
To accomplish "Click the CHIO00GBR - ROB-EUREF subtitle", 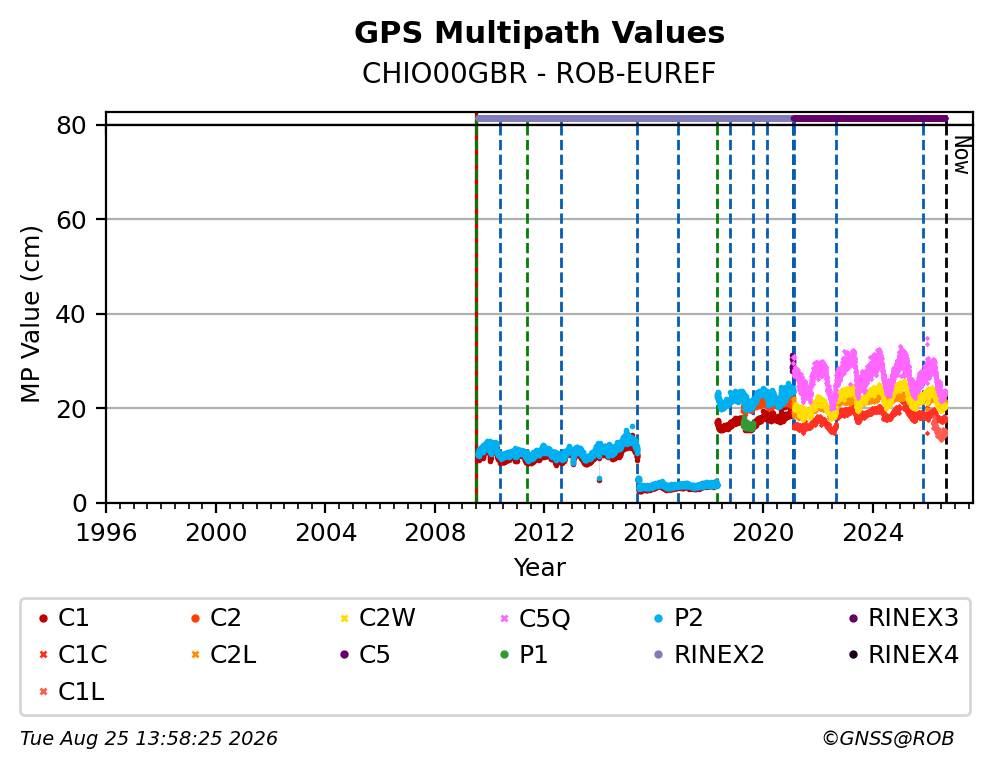I will point(539,73).
